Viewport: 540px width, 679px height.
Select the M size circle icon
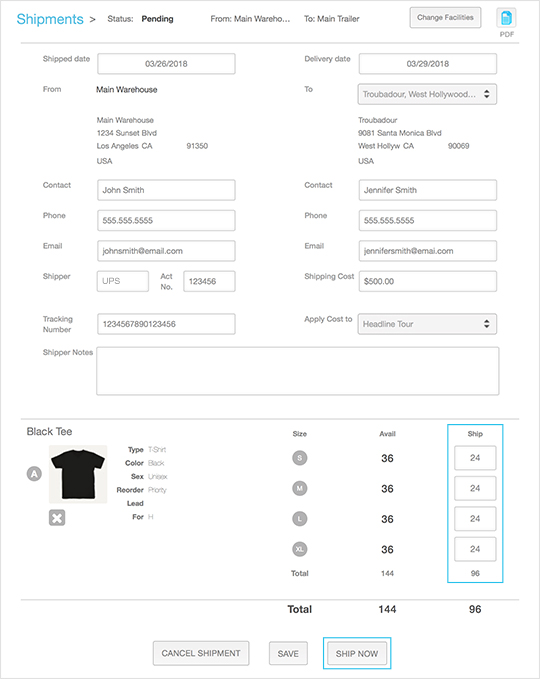[300, 488]
